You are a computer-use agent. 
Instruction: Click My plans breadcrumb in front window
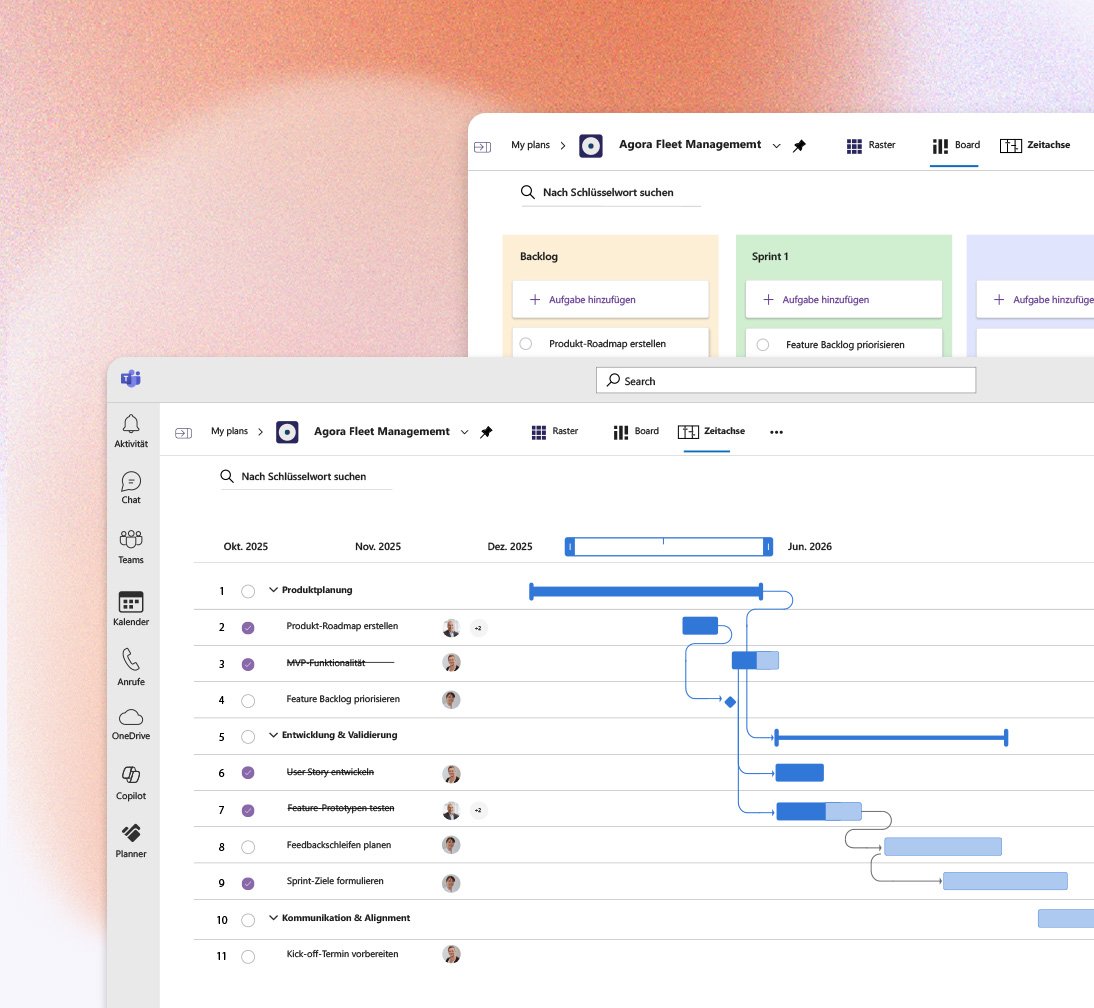click(229, 432)
